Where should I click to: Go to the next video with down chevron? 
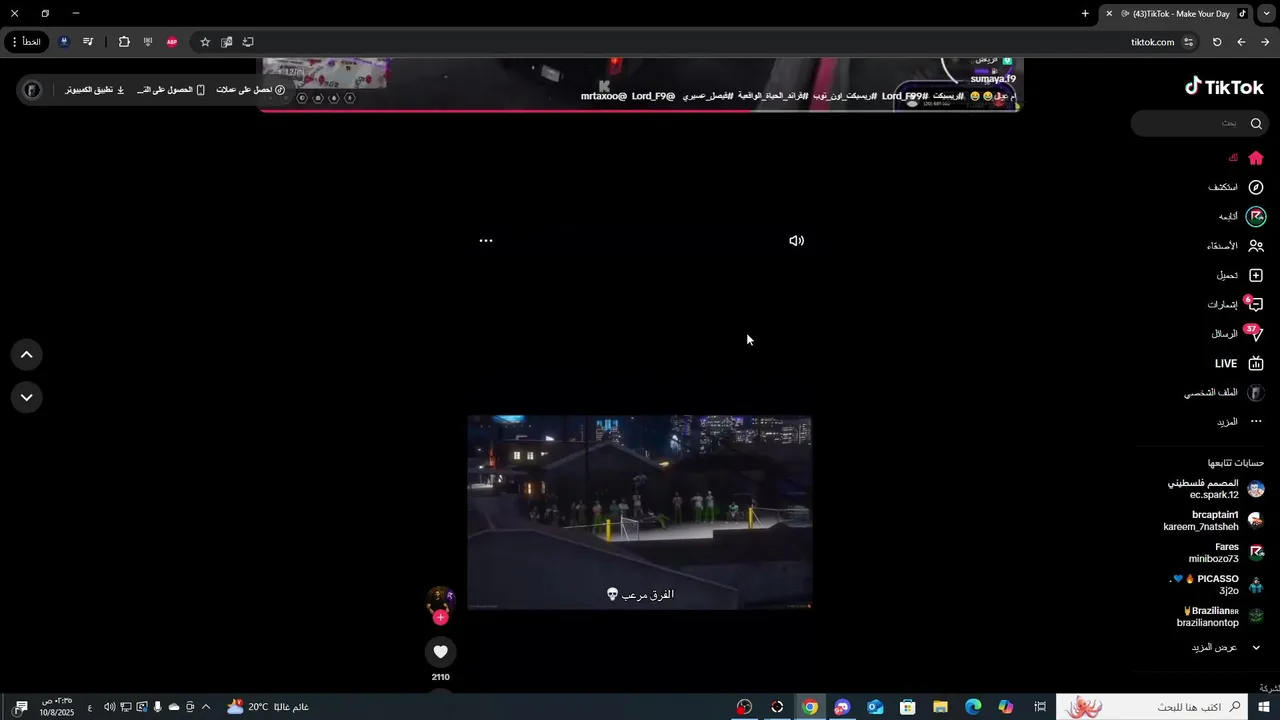(27, 397)
